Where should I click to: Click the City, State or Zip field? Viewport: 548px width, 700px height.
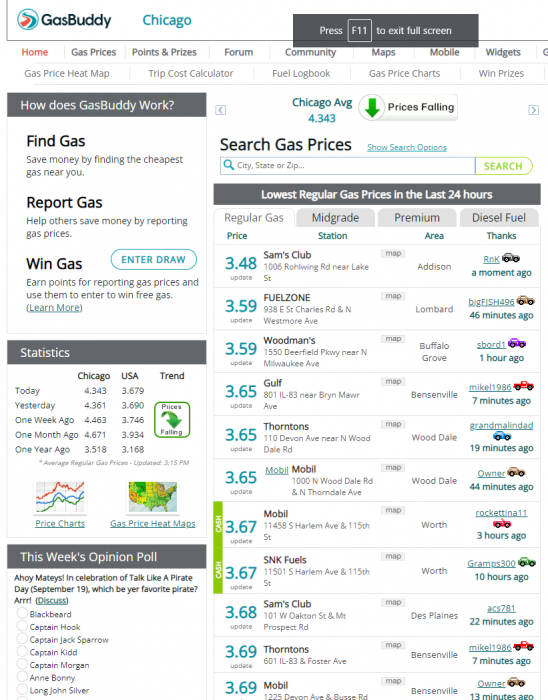point(347,166)
